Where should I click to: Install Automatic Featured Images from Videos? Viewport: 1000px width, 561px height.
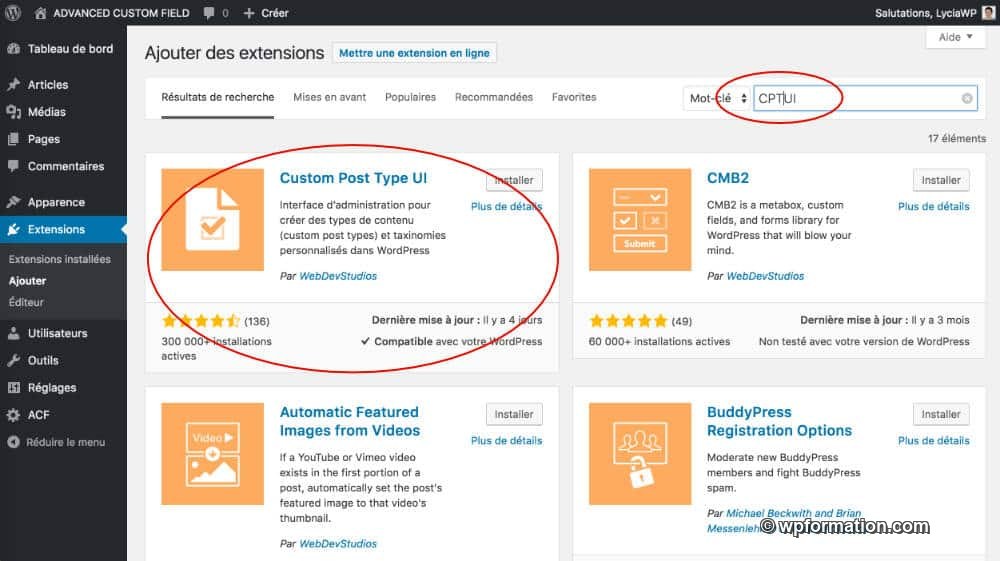click(x=514, y=414)
